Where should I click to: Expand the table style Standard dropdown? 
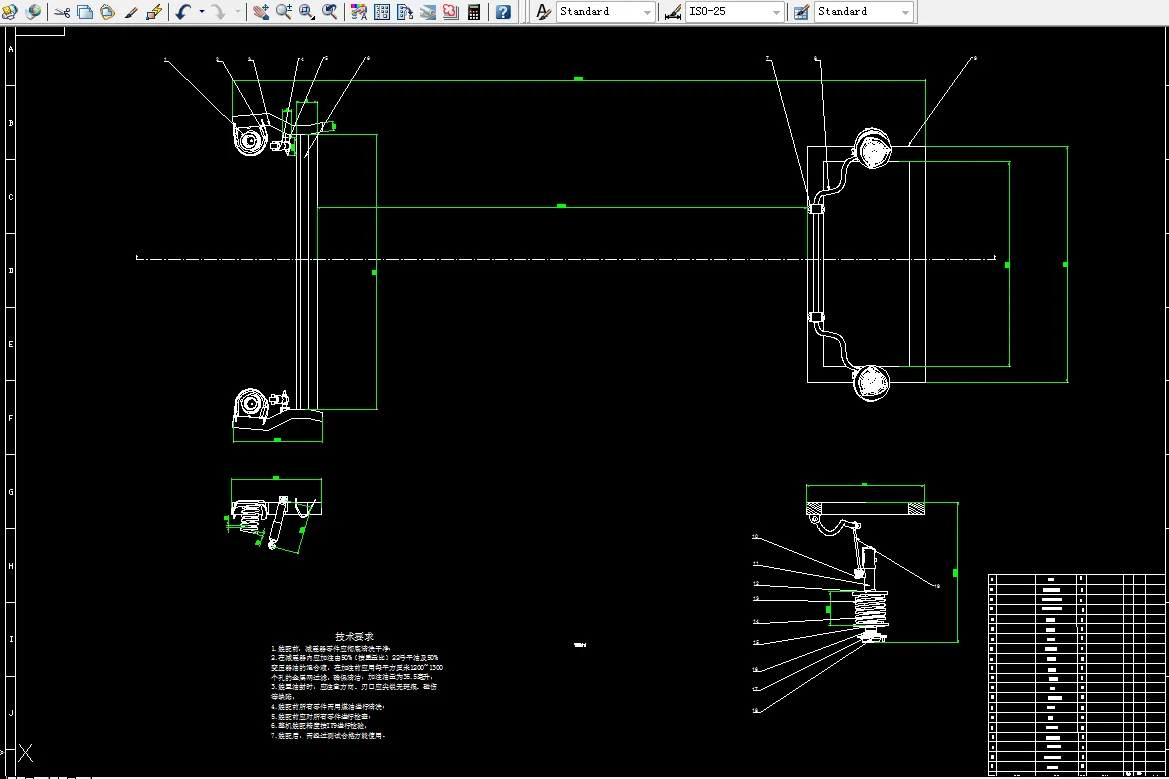click(905, 12)
